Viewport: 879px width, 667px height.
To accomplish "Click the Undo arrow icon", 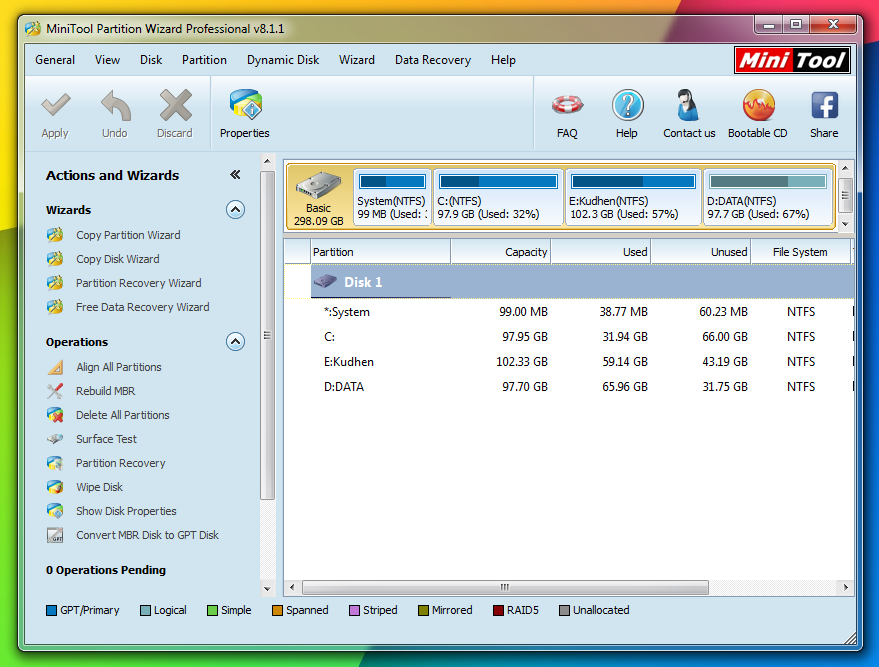I will coord(115,105).
